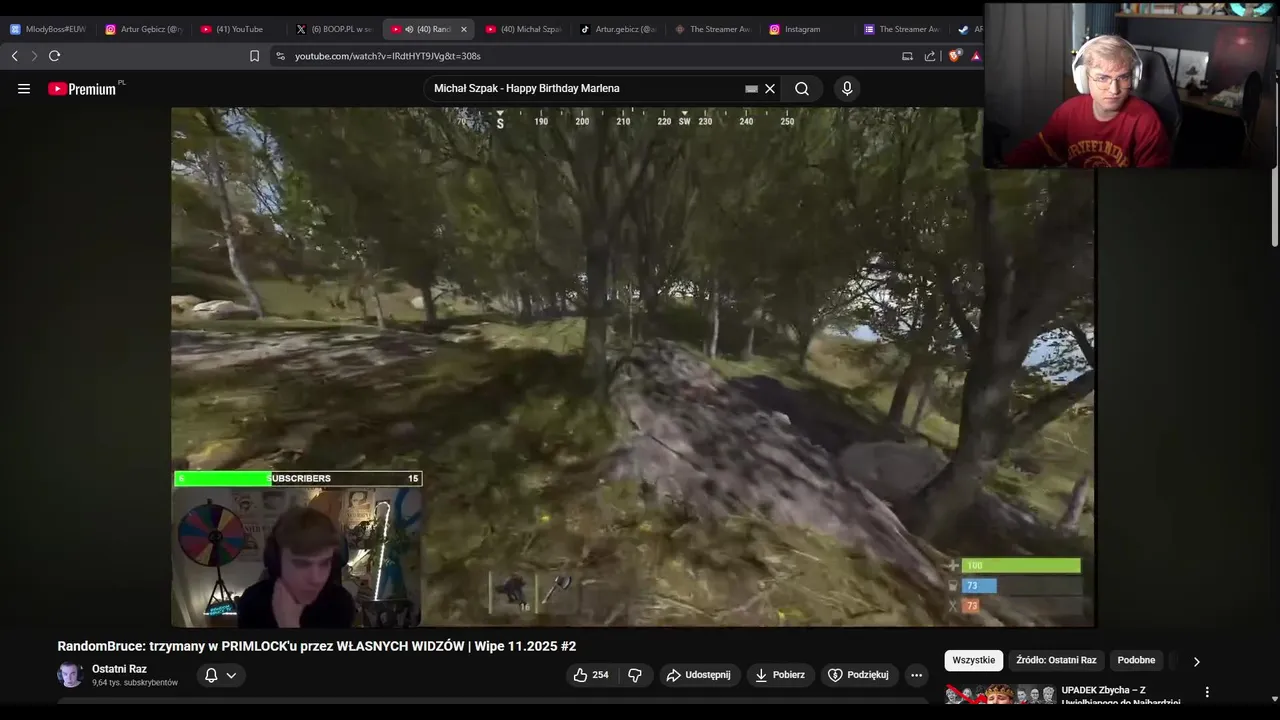
Task: Like the video (254 likes)
Action: pyautogui.click(x=590, y=675)
